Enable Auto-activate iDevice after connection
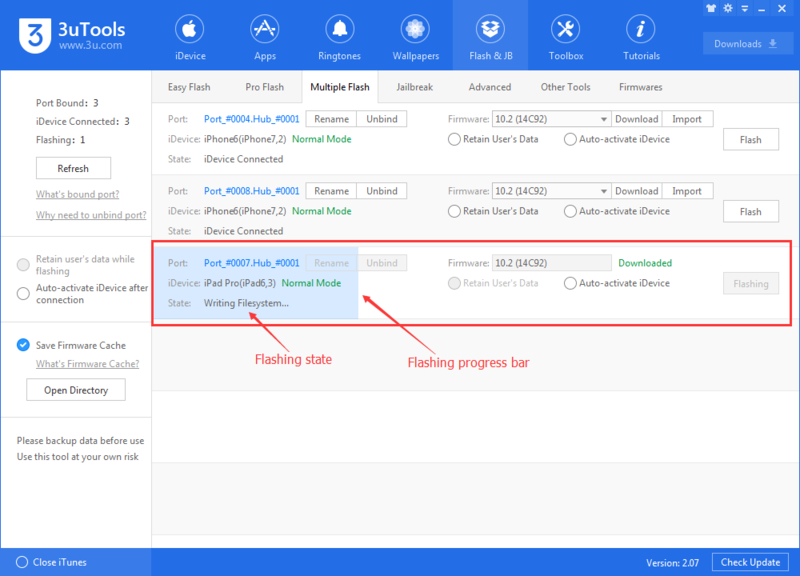 point(23,293)
